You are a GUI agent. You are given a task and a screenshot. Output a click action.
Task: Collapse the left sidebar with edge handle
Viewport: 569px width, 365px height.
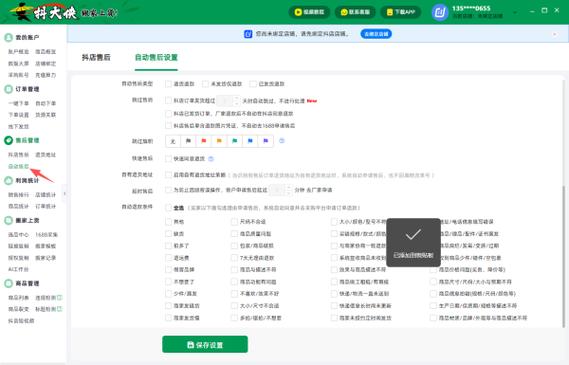(65, 193)
